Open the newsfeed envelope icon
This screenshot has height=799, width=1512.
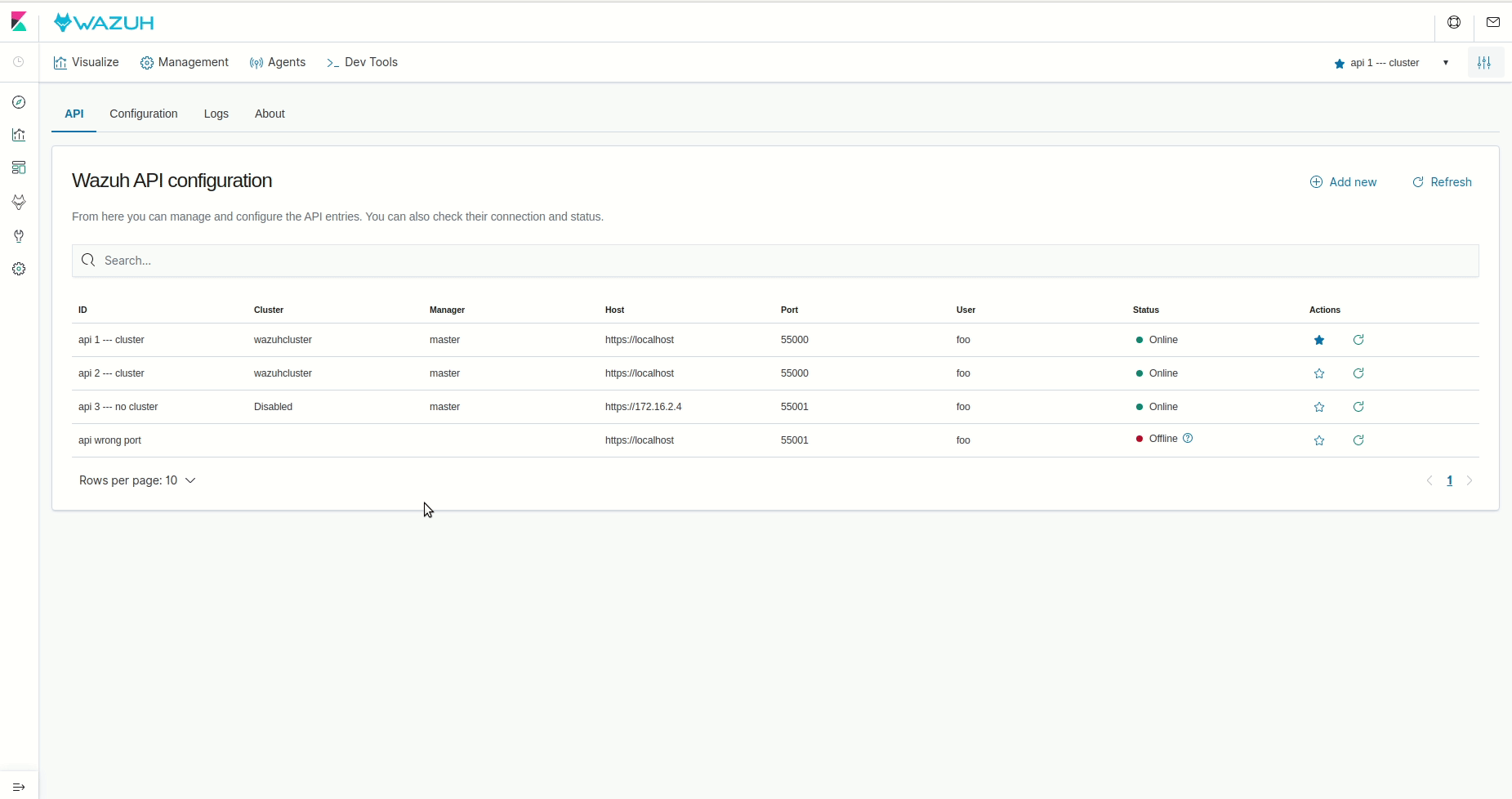pyautogui.click(x=1494, y=22)
